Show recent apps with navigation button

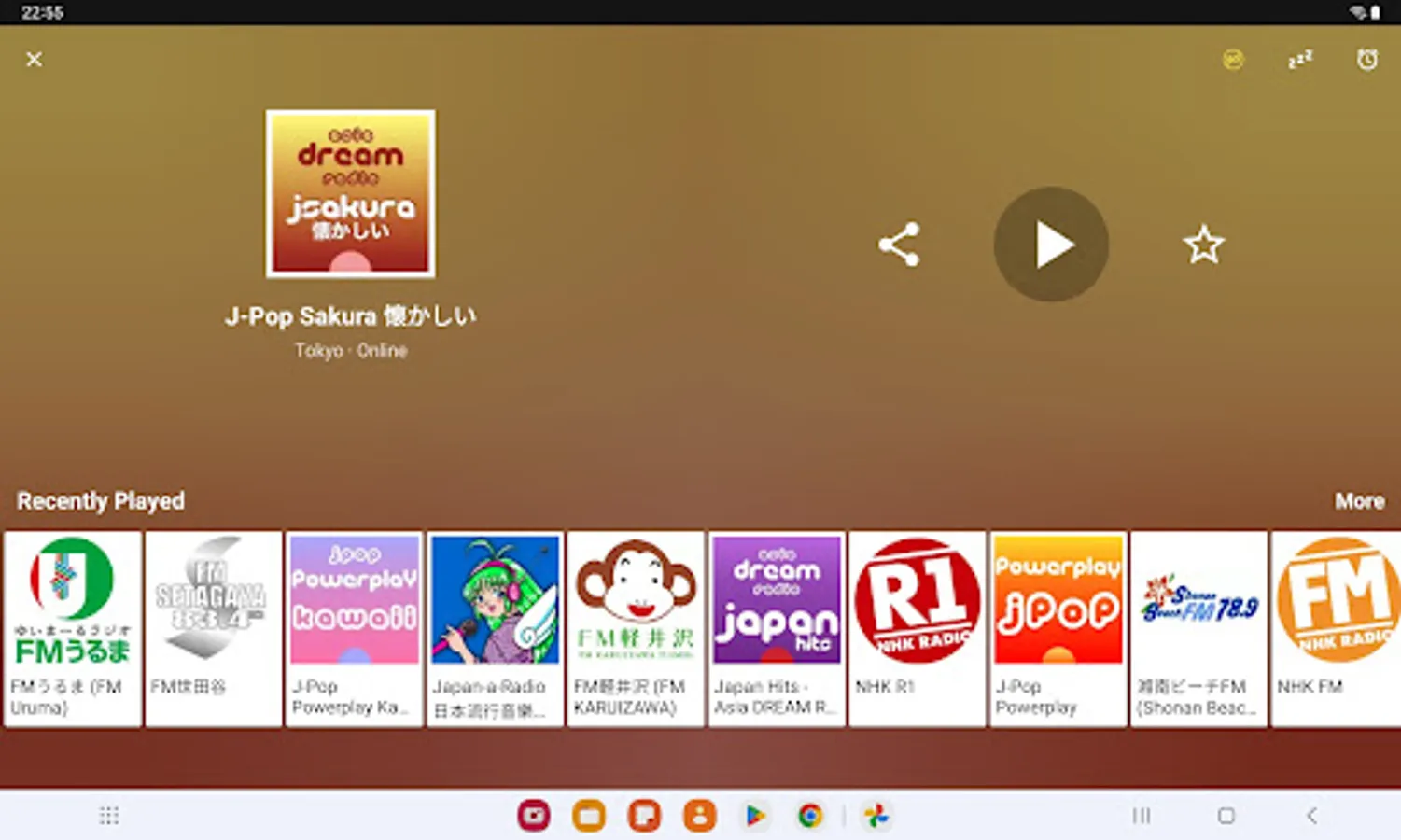1141,816
